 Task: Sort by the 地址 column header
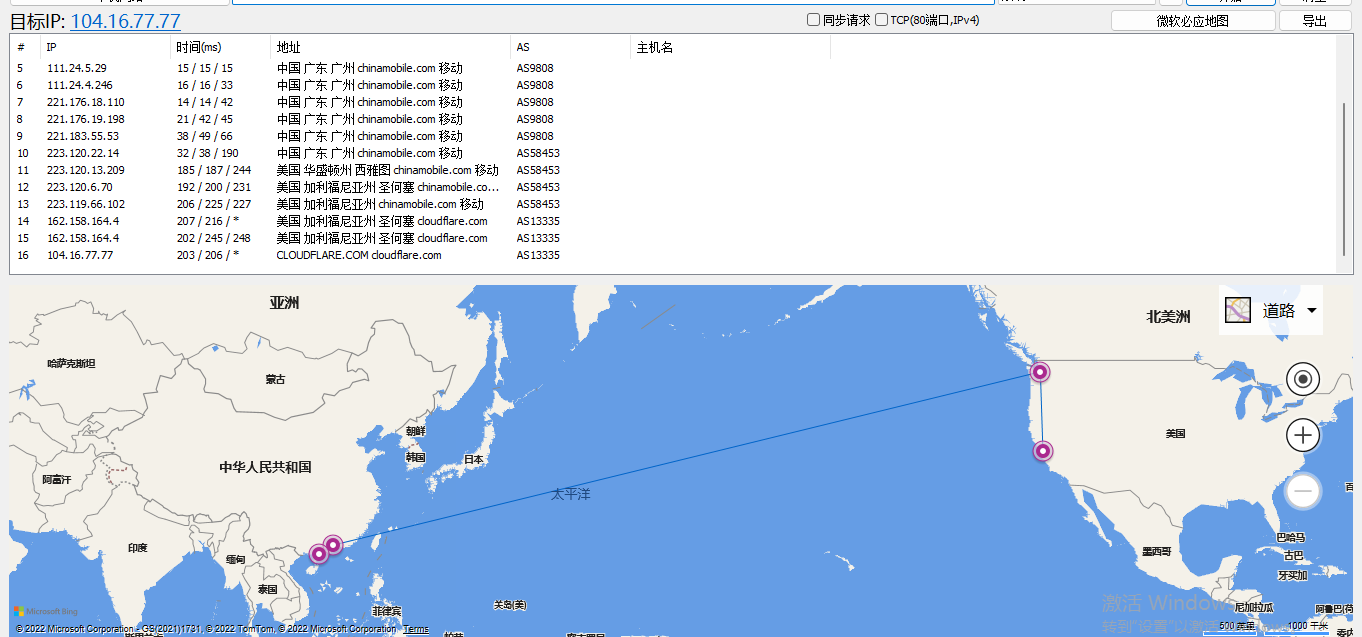[x=390, y=47]
